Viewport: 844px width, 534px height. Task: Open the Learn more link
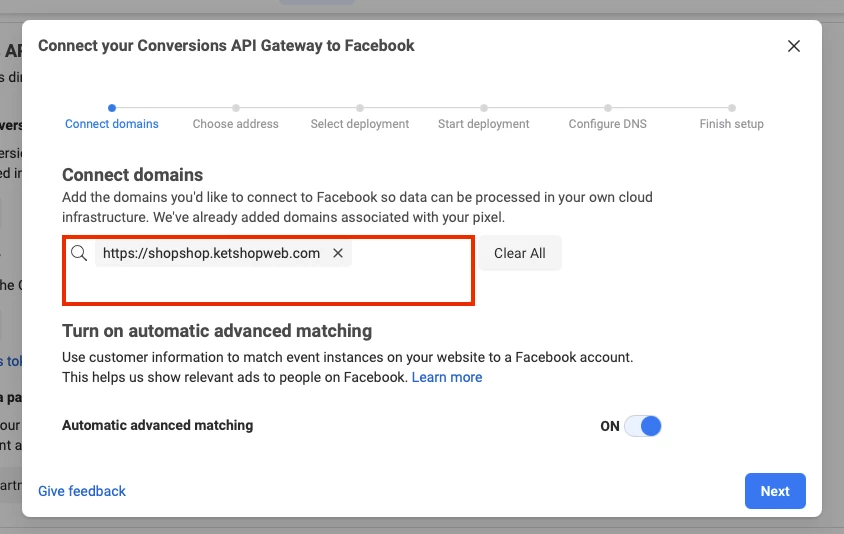[447, 377]
